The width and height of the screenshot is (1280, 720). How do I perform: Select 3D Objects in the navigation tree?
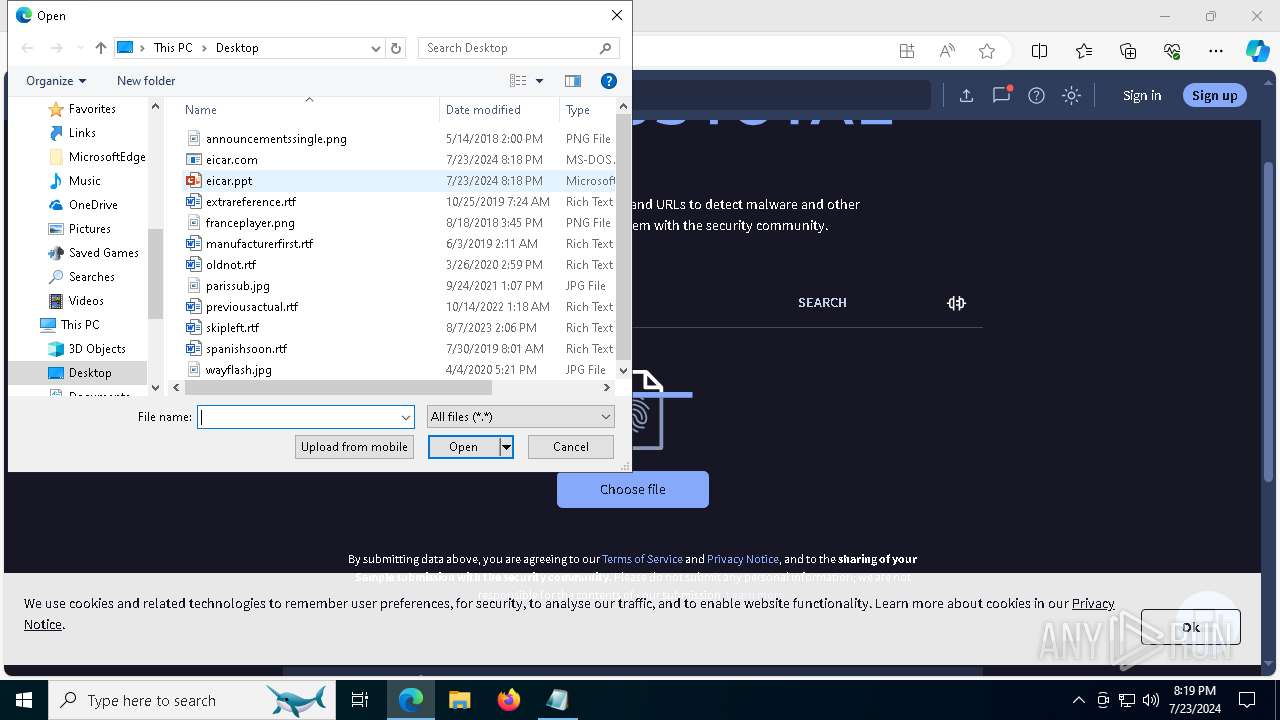97,349
